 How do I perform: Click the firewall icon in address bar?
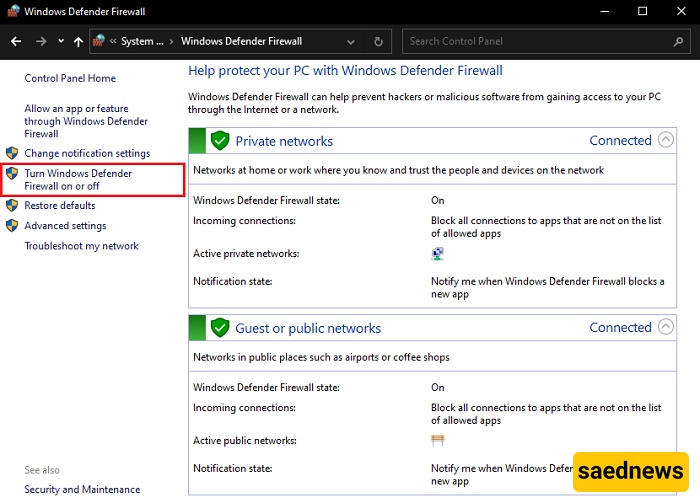point(99,41)
